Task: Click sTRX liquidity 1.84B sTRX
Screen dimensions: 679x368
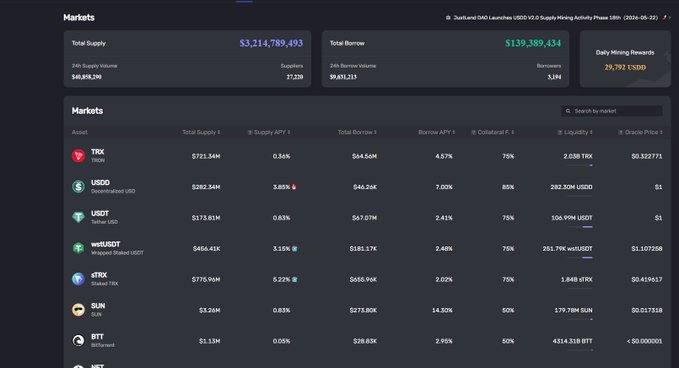Action: tap(576, 279)
